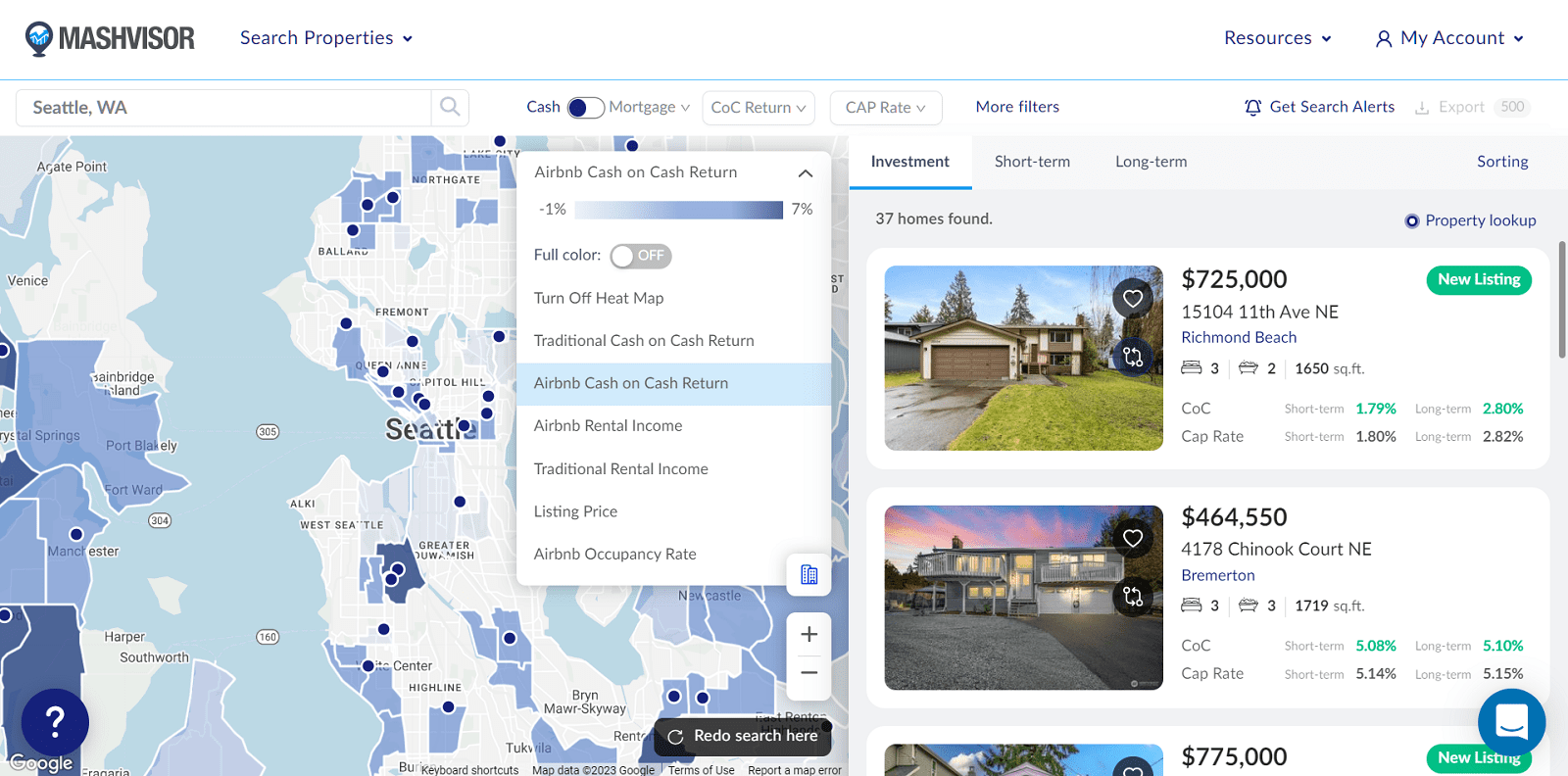Image resolution: width=1568 pixels, height=776 pixels.
Task: Toggle the Cash/Mortgage switch
Action: pyautogui.click(x=585, y=108)
